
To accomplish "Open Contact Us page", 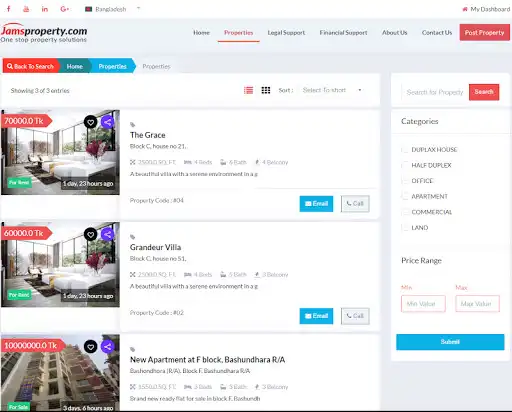I will (x=437, y=33).
